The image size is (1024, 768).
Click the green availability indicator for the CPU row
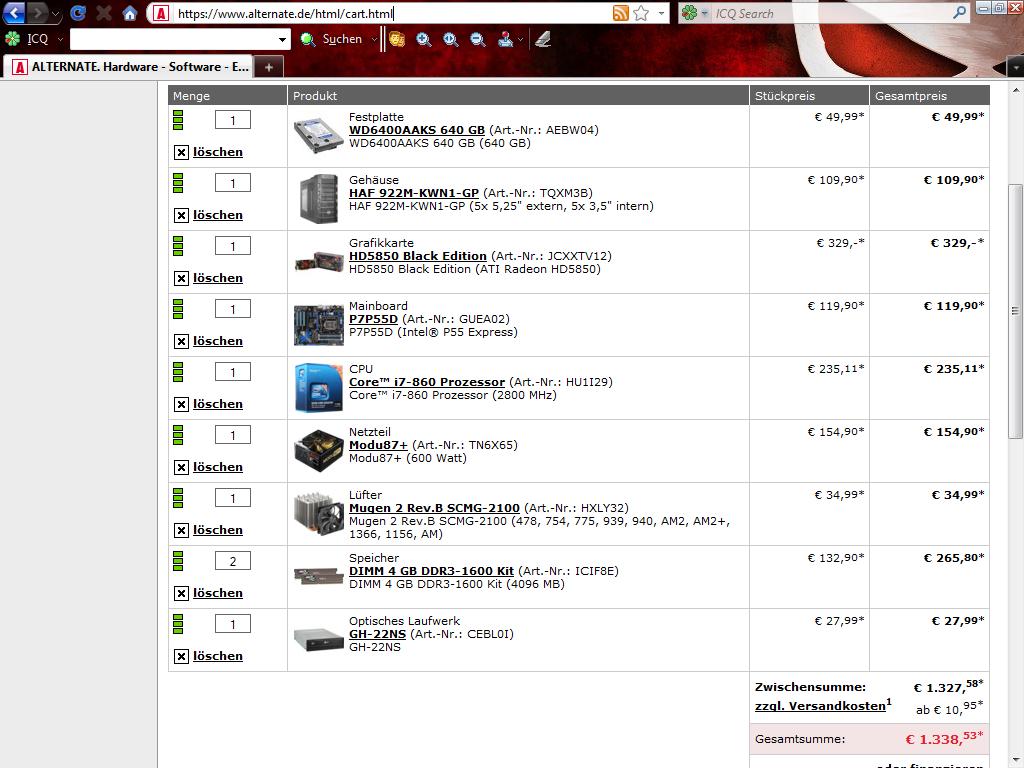click(x=178, y=372)
